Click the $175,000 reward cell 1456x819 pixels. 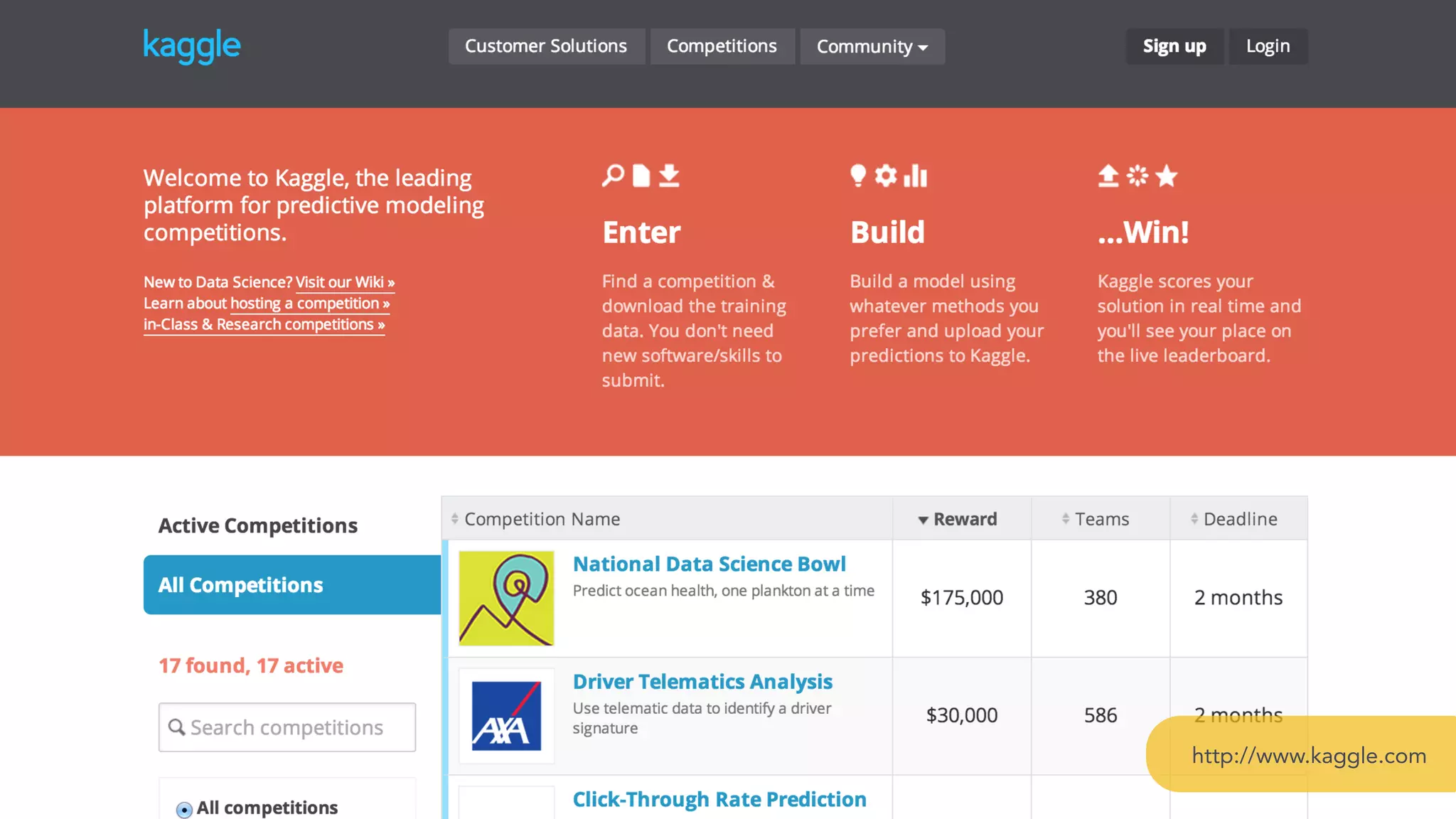point(962,597)
